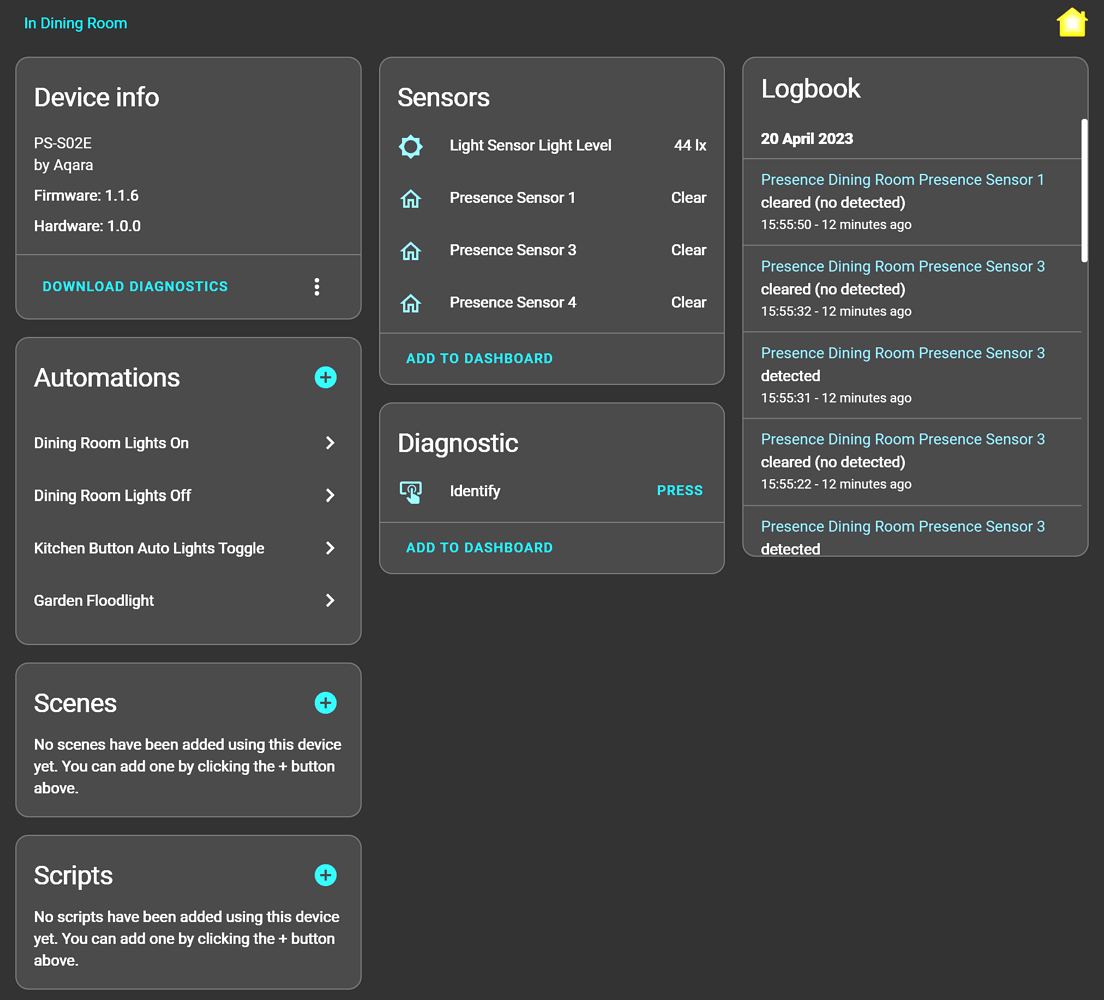The height and width of the screenshot is (1000, 1104).
Task: Select Light Sensor Light Level label
Action: click(x=530, y=146)
